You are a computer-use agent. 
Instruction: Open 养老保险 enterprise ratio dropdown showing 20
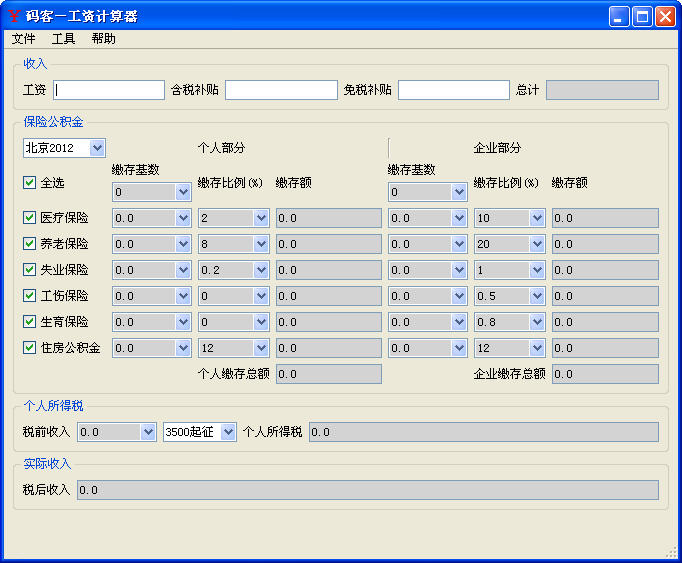click(510, 244)
